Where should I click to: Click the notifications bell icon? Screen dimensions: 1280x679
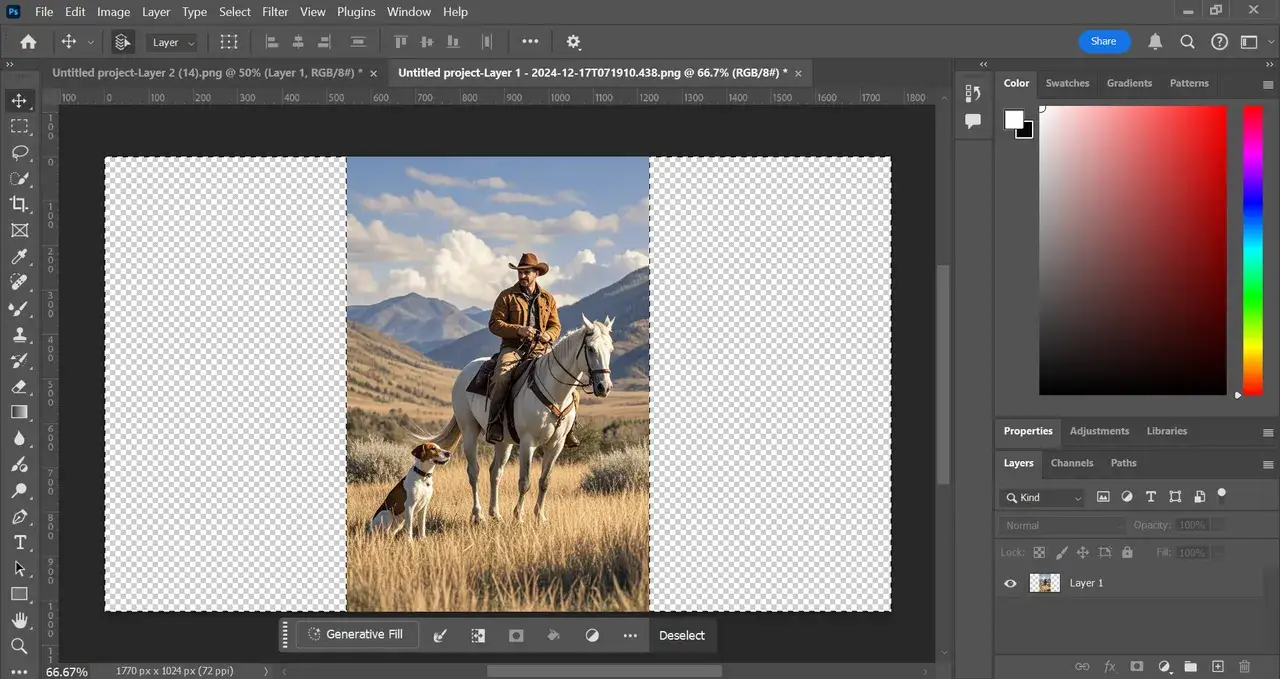tap(1155, 42)
